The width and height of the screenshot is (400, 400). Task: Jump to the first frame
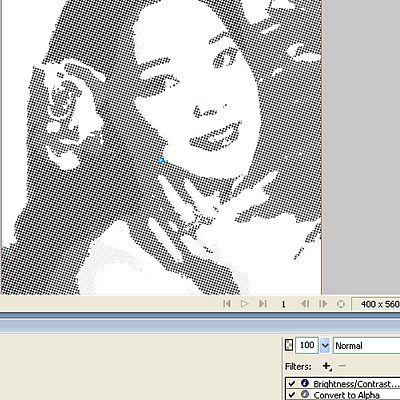click(227, 304)
